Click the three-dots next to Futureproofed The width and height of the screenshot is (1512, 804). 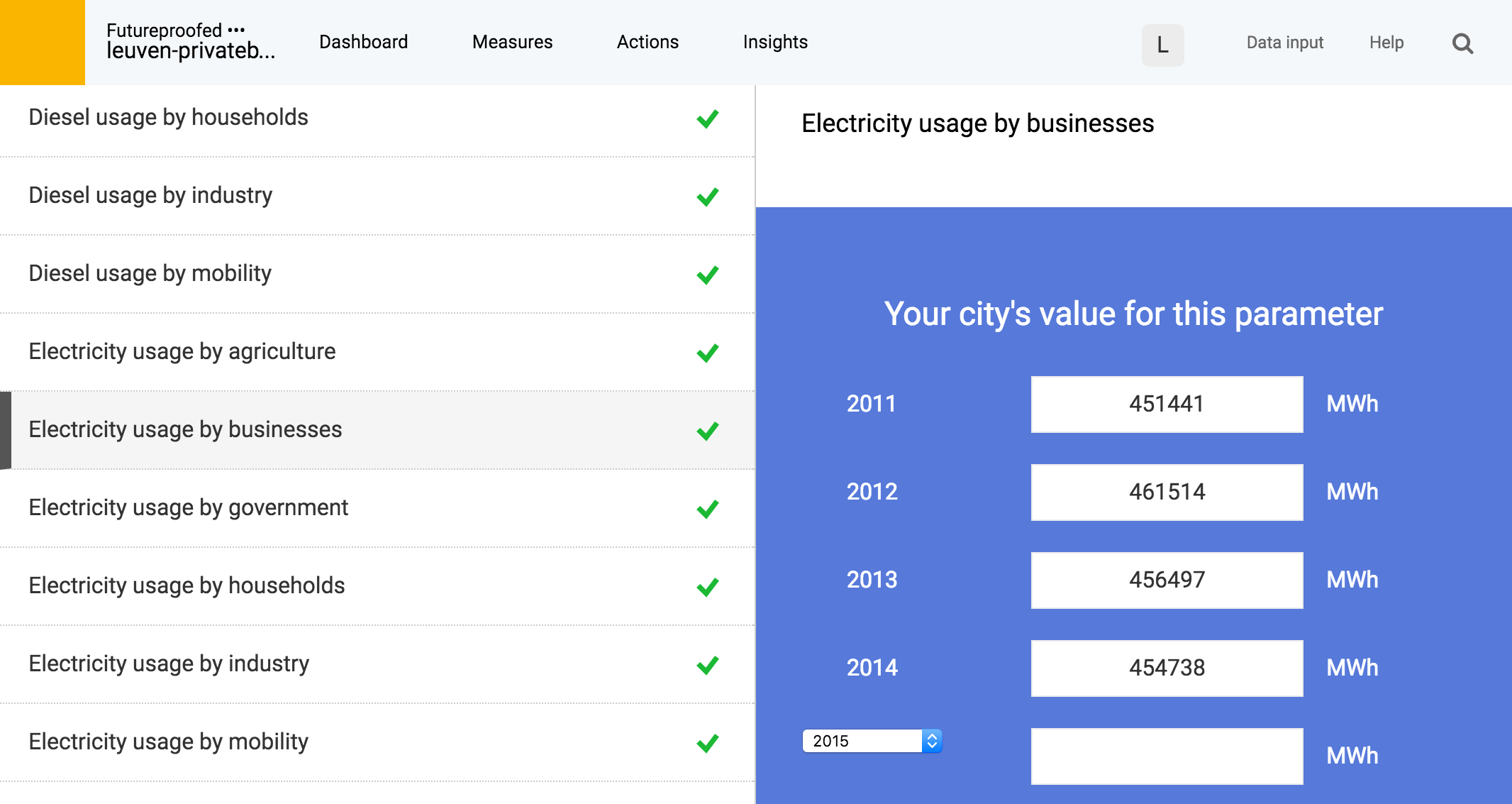click(x=237, y=30)
